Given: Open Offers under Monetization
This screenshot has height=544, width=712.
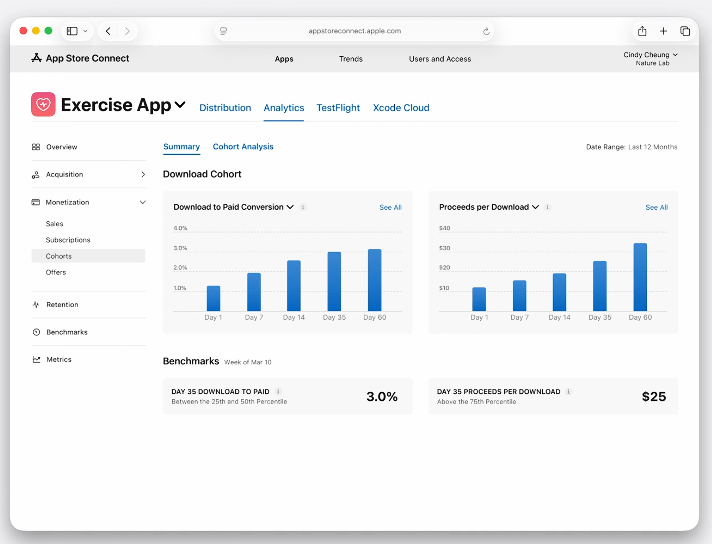Looking at the screenshot, I should point(56,272).
